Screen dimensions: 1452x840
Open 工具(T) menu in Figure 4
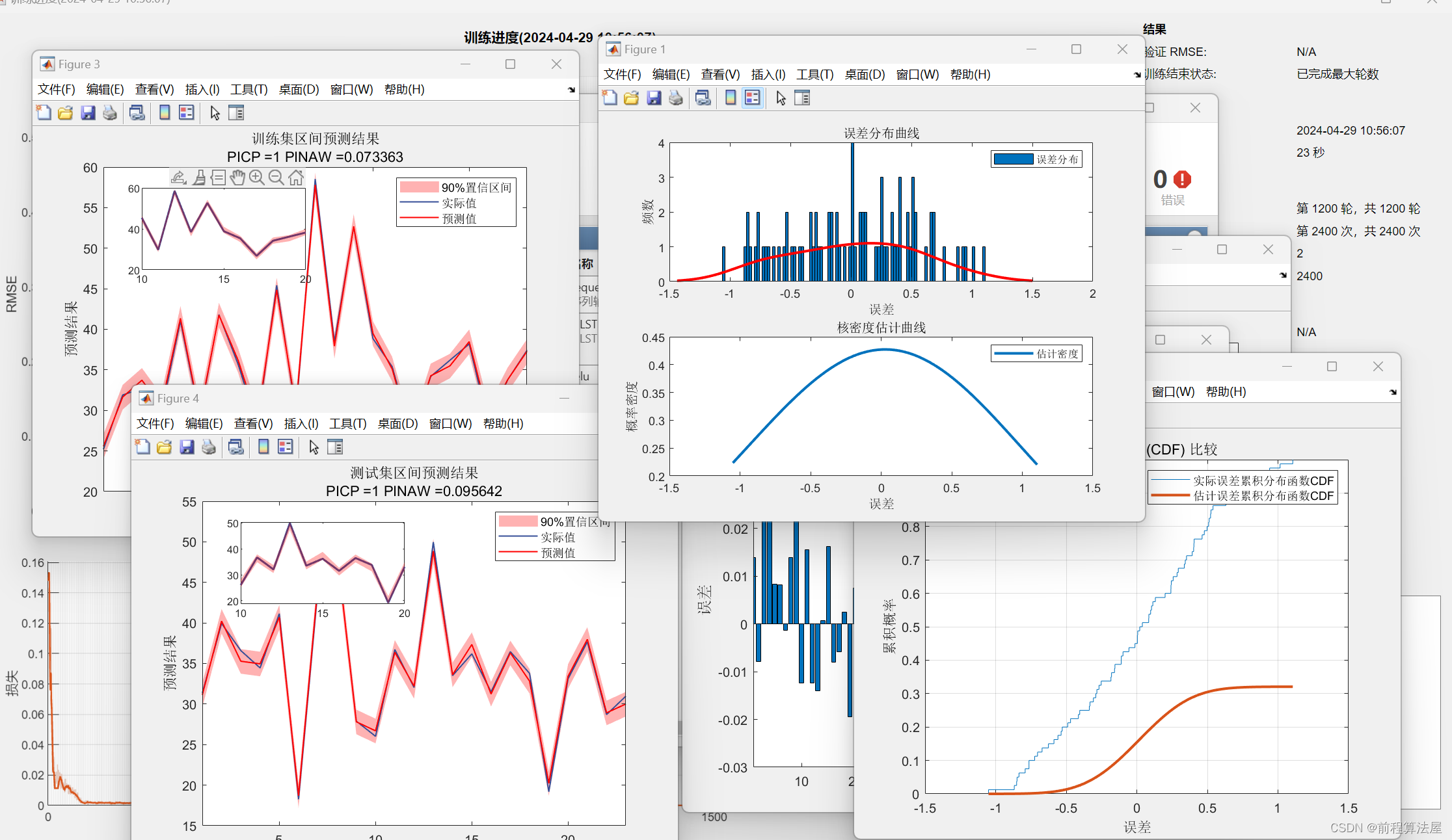348,423
